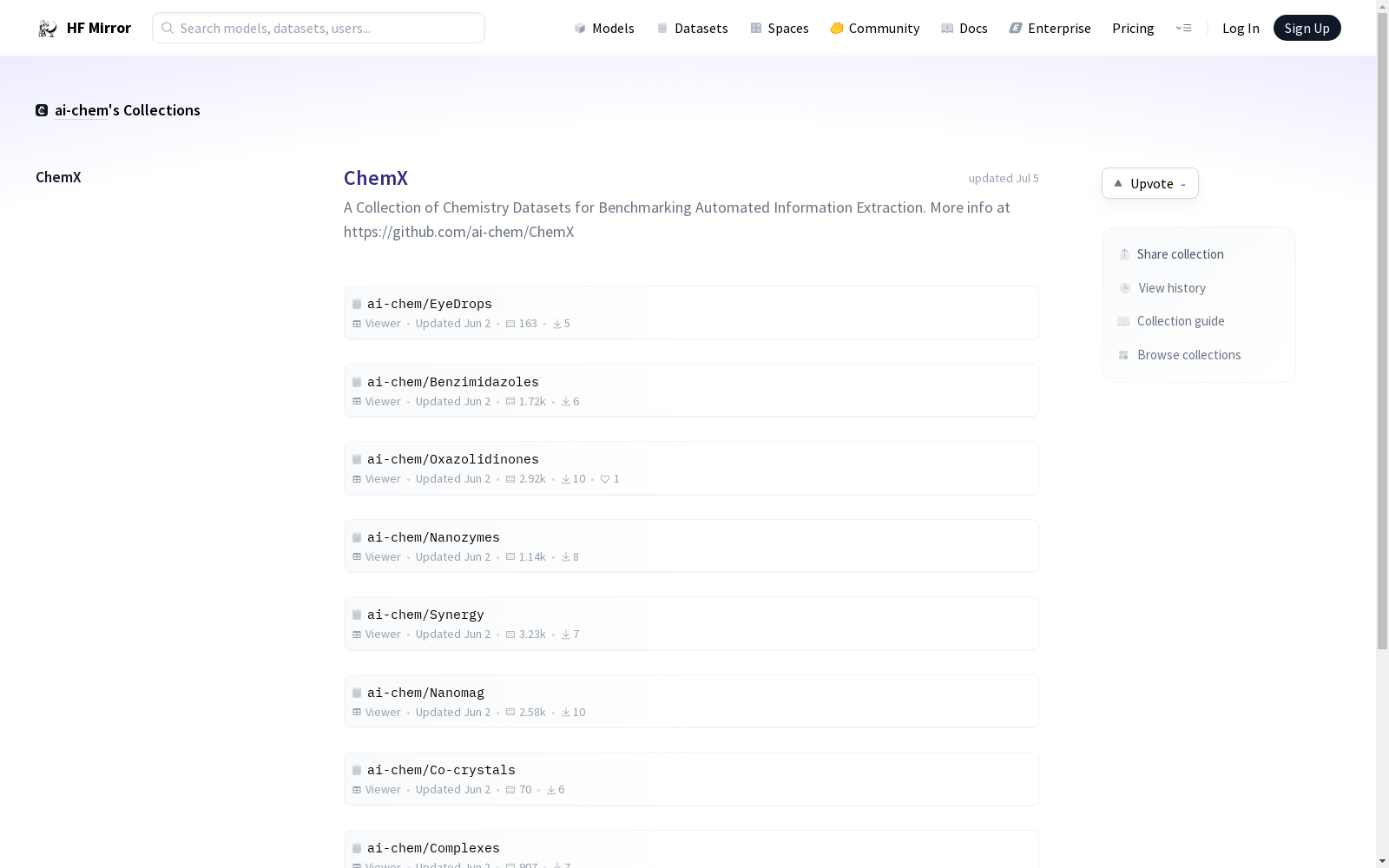Click the Browse collections icon
This screenshot has height=868, width=1389.
point(1123,355)
